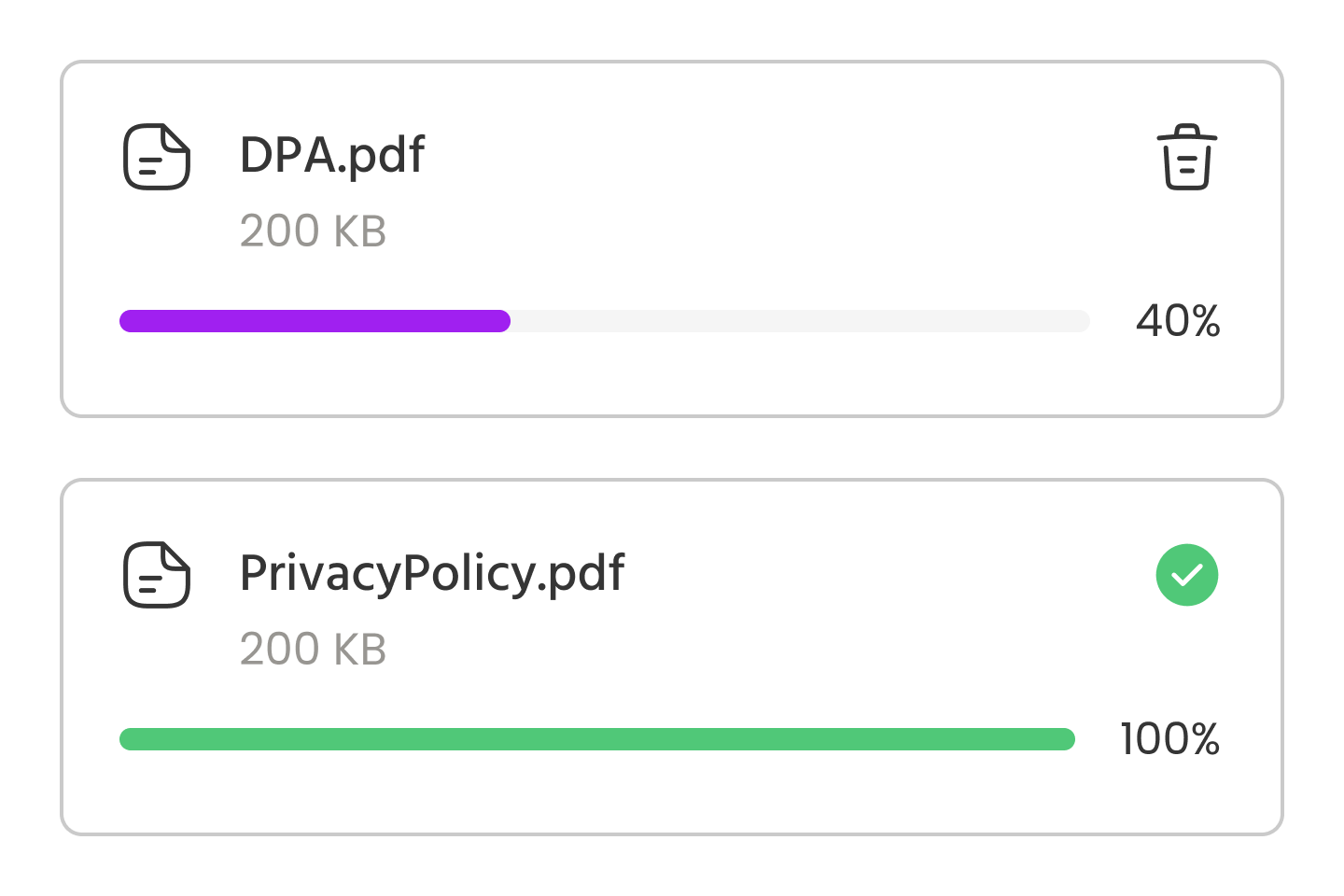Click the document lines on PrivacyPolicy.pdf icon

point(149,583)
